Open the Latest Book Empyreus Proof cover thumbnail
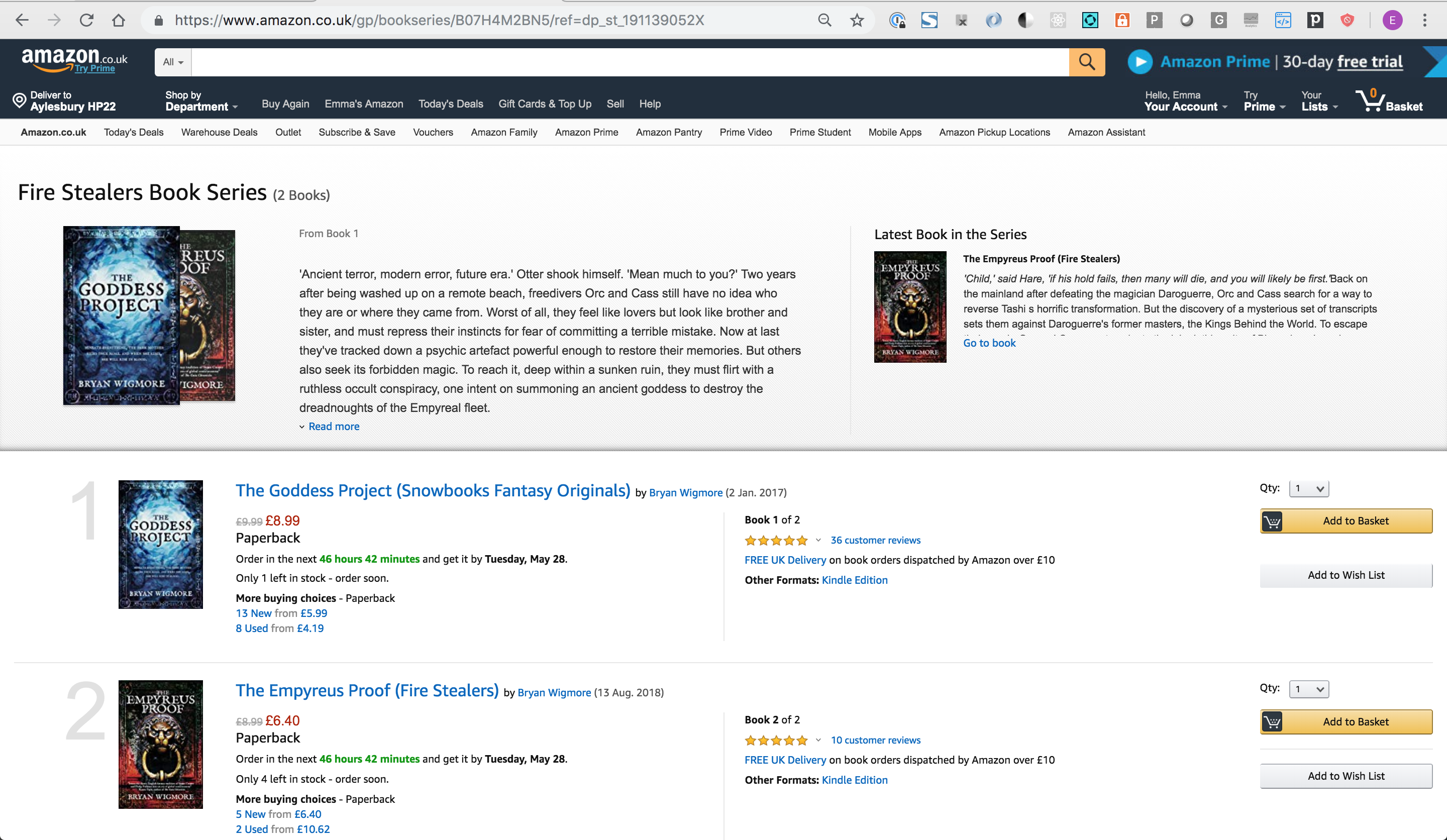The height and width of the screenshot is (840, 1447). 910,306
